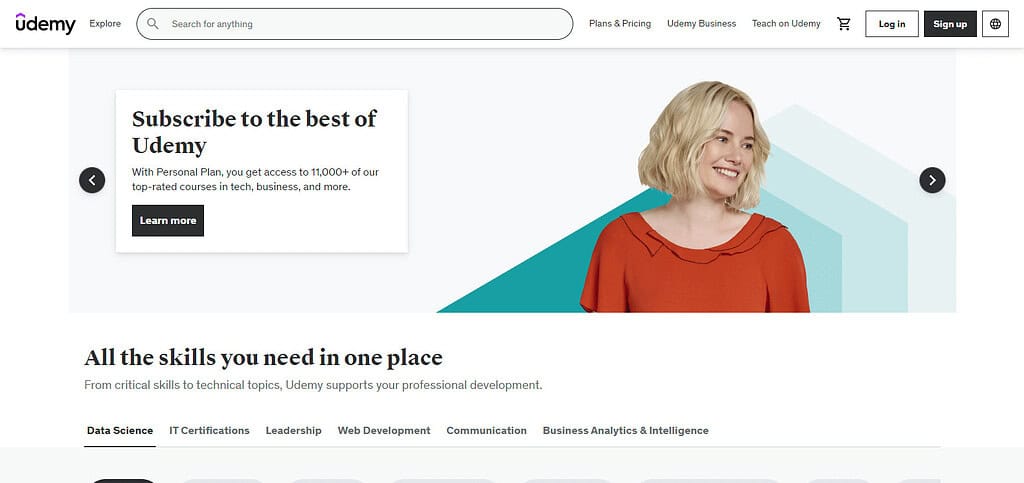Click the banner photo of the woman
1024x483 pixels.
[x=695, y=197]
